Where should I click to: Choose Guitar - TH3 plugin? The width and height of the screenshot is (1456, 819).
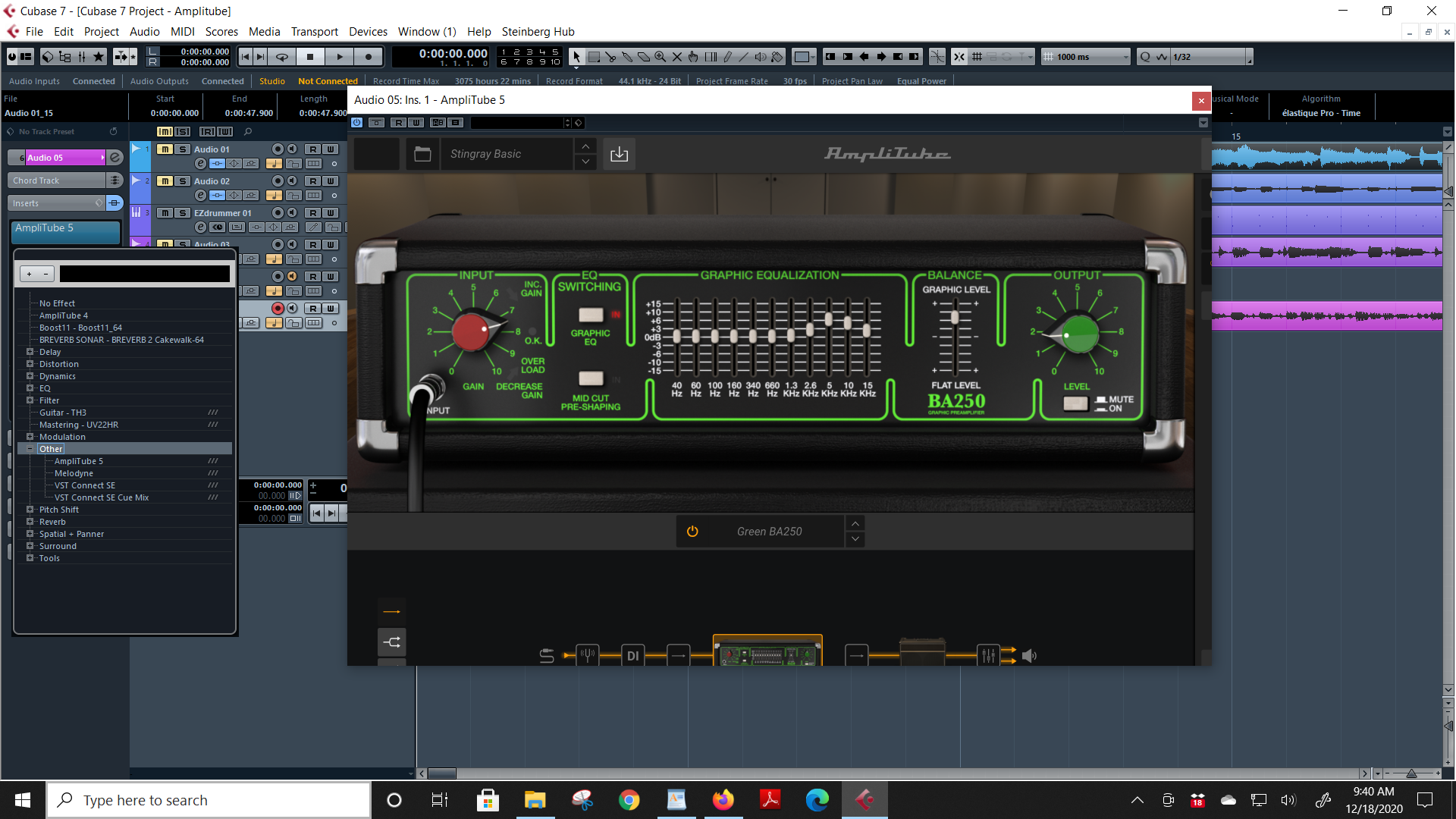(x=63, y=413)
